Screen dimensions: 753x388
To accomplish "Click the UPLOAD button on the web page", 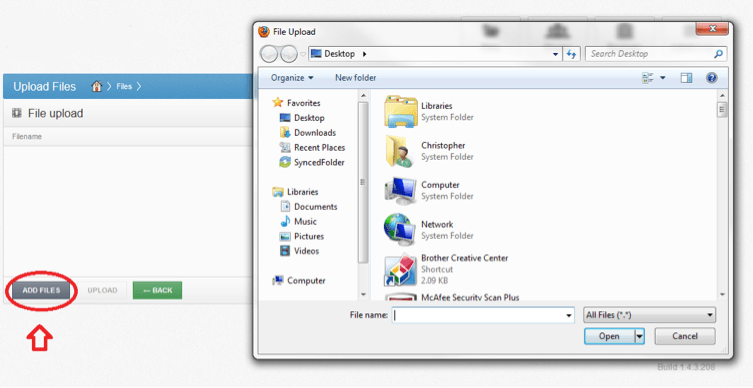I will (x=102, y=291).
